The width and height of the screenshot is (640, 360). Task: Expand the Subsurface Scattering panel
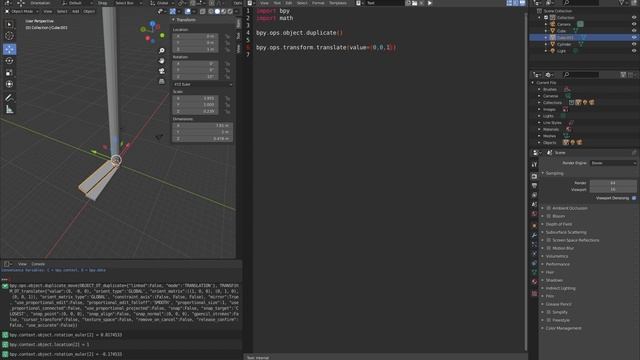coord(566,232)
